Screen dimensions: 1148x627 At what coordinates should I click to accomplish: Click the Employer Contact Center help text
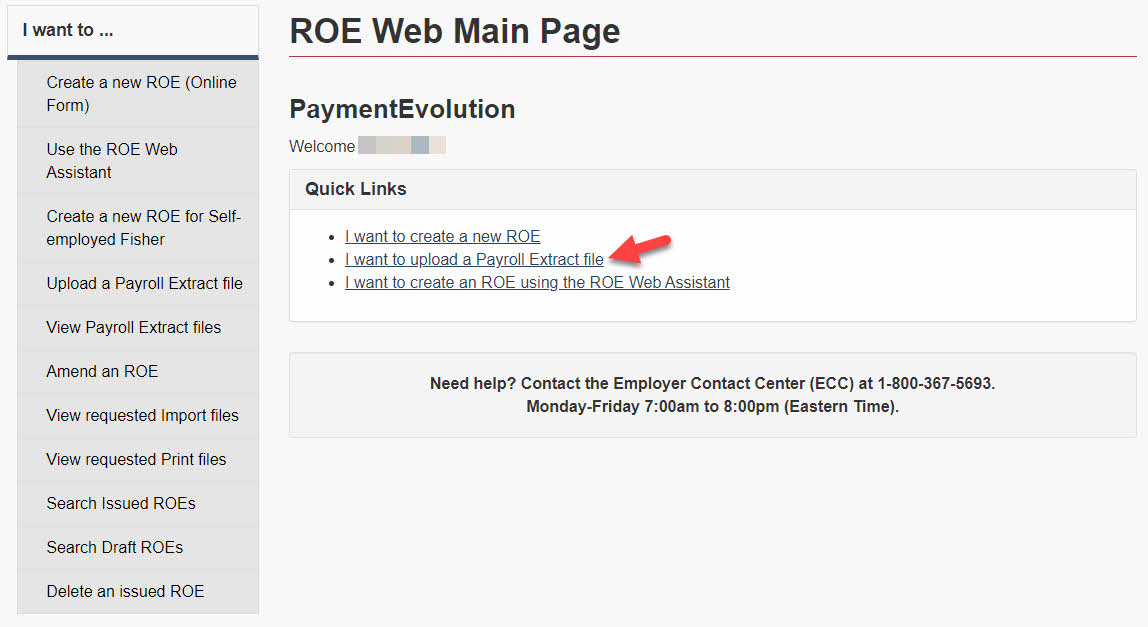click(712, 384)
